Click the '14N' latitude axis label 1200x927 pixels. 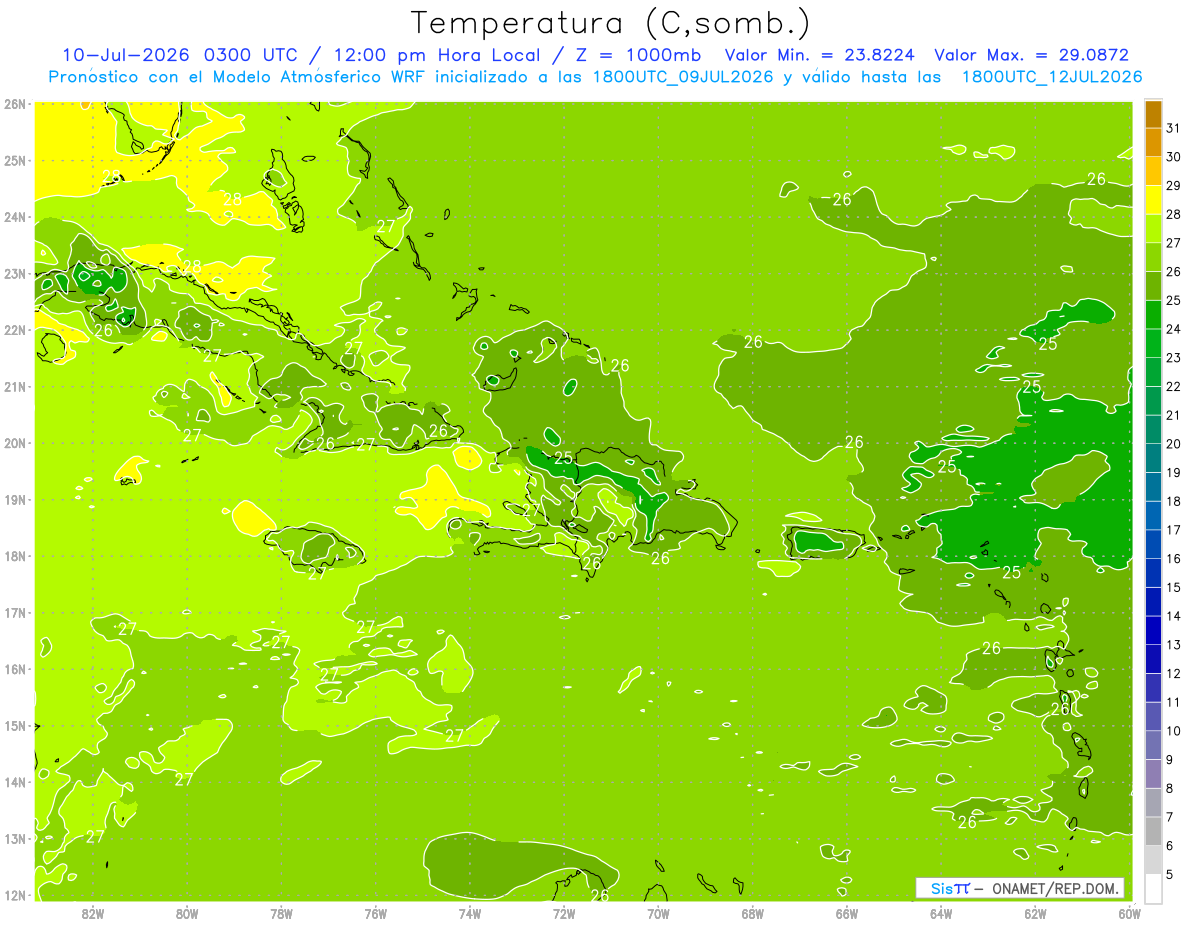(x=14, y=782)
